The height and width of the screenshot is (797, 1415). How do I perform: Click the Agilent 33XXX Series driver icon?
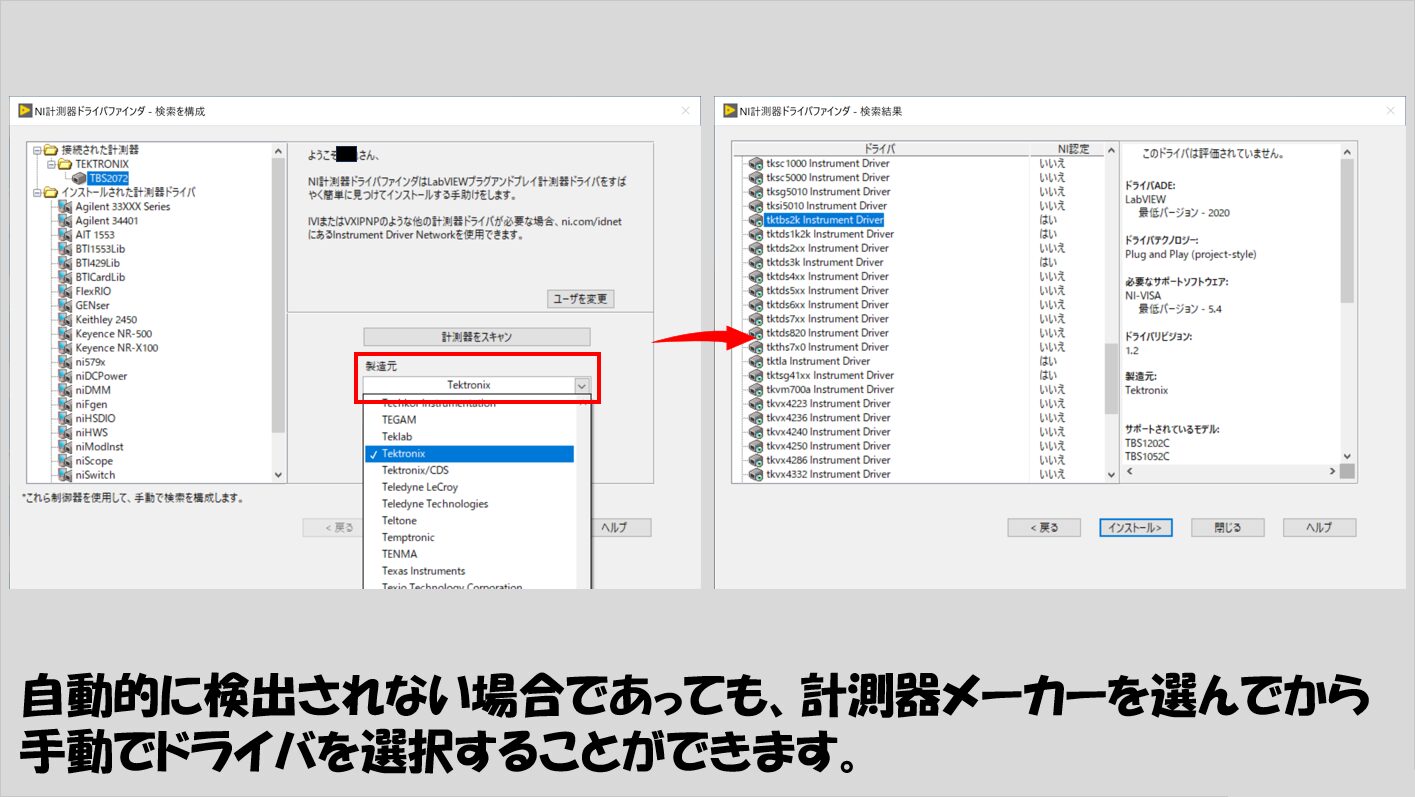click(x=65, y=206)
